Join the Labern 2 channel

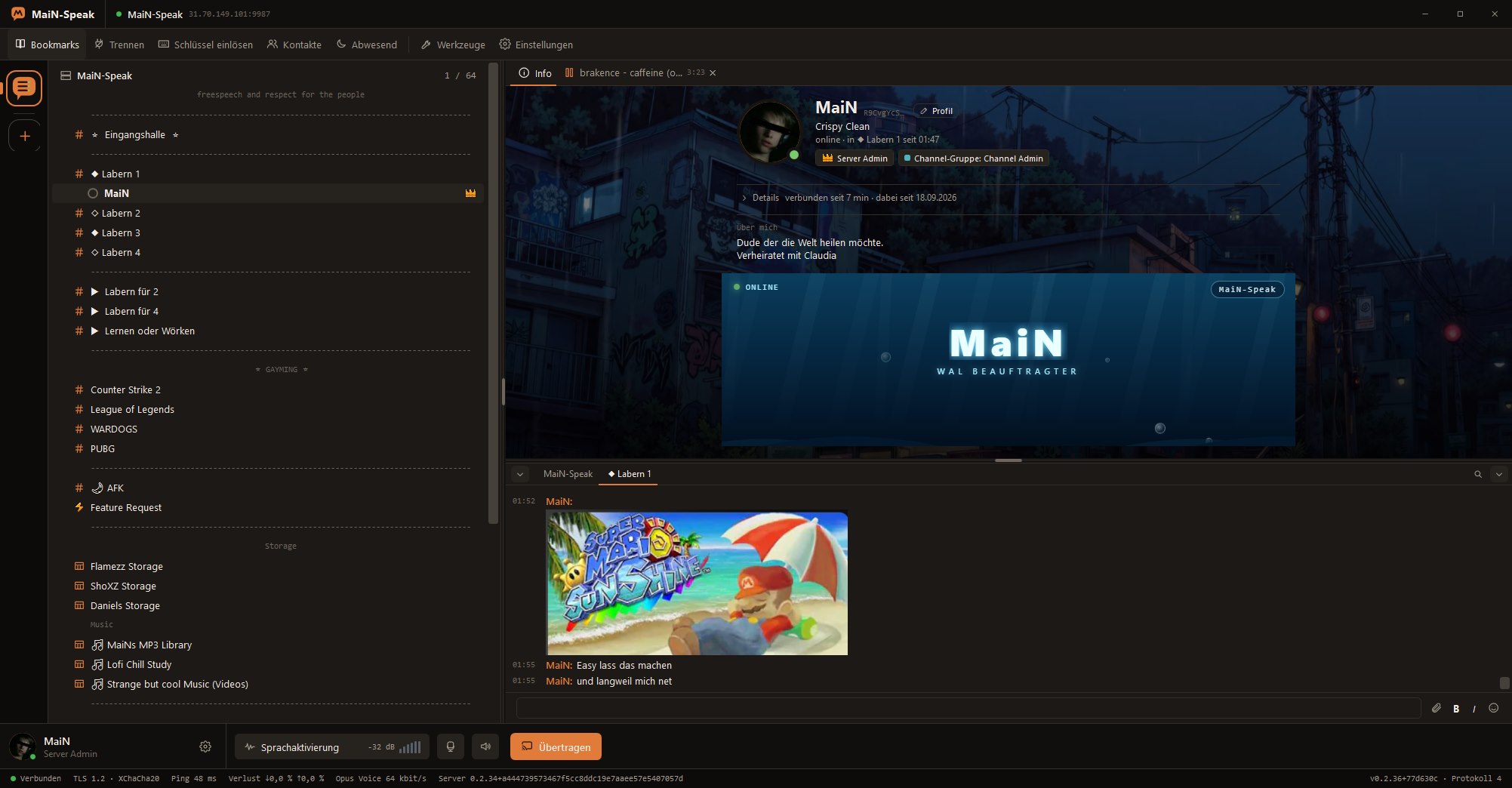click(268, 214)
